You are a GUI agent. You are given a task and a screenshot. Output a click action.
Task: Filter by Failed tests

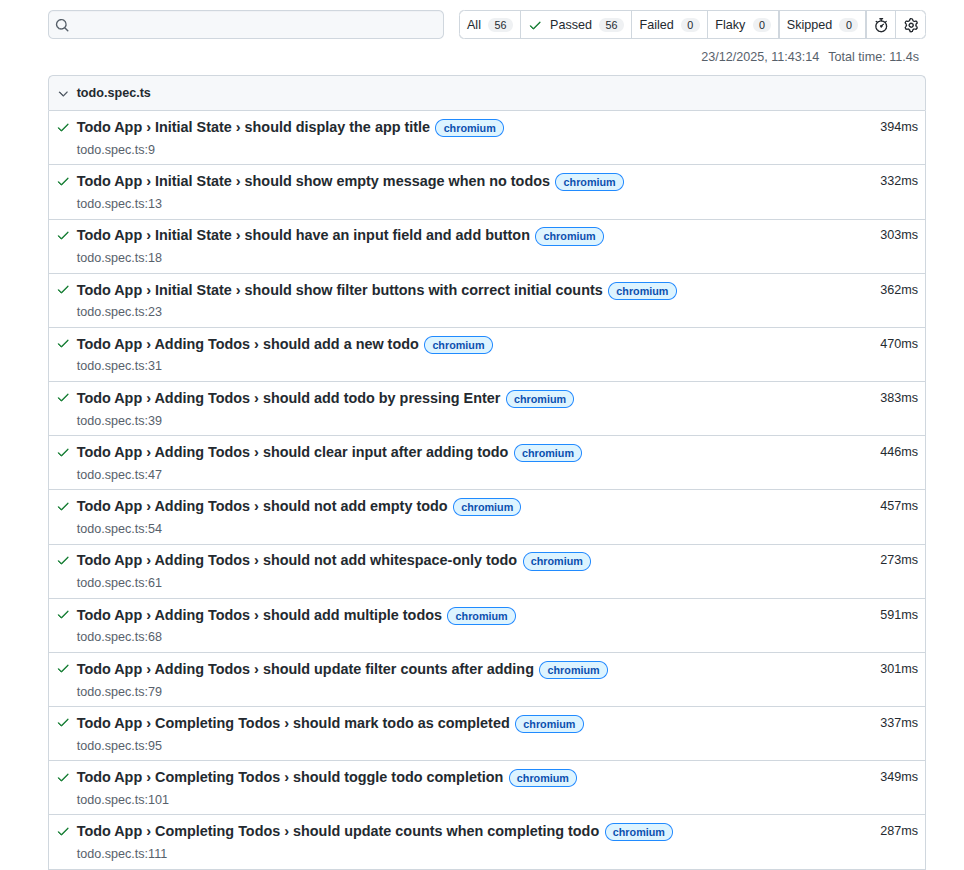[668, 25]
